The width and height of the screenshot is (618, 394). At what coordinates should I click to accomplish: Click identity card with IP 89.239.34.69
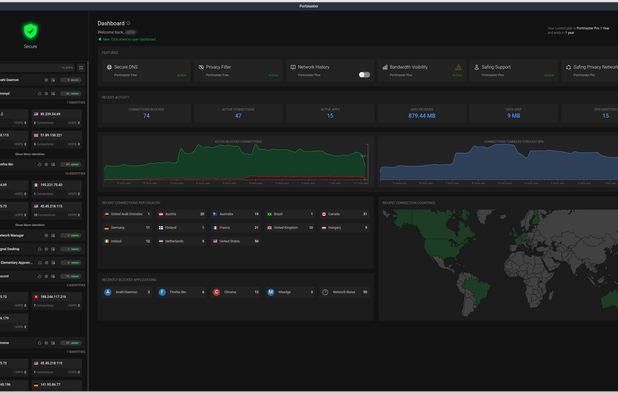click(x=57, y=118)
